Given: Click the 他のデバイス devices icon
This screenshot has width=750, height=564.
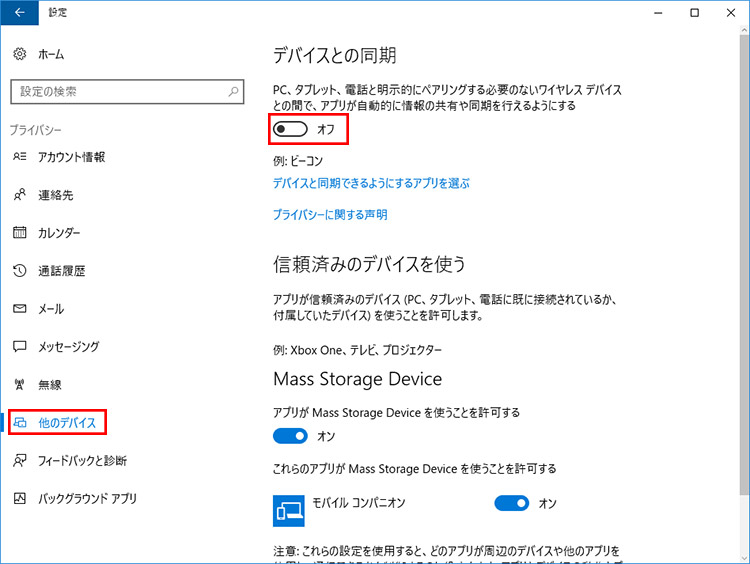Looking at the screenshot, I should [x=20, y=422].
